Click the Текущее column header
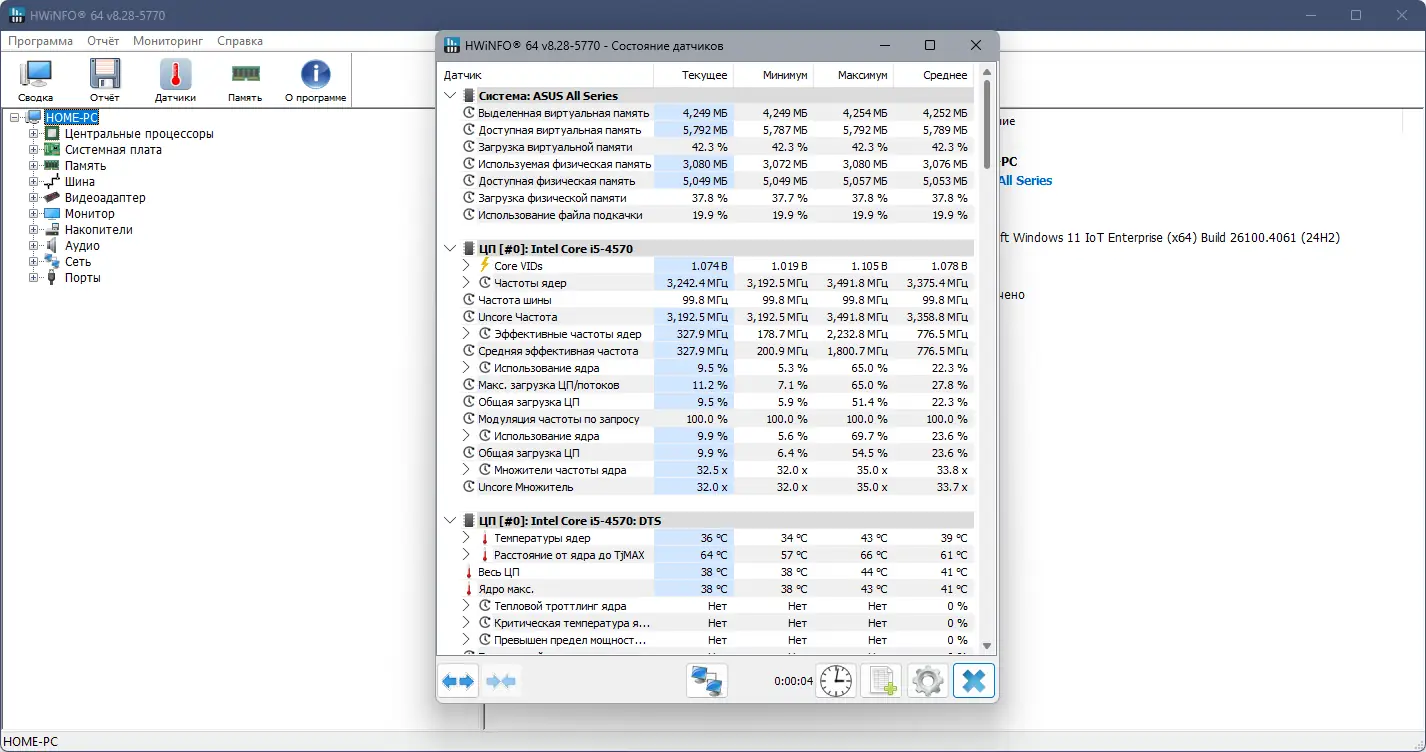 (x=694, y=75)
